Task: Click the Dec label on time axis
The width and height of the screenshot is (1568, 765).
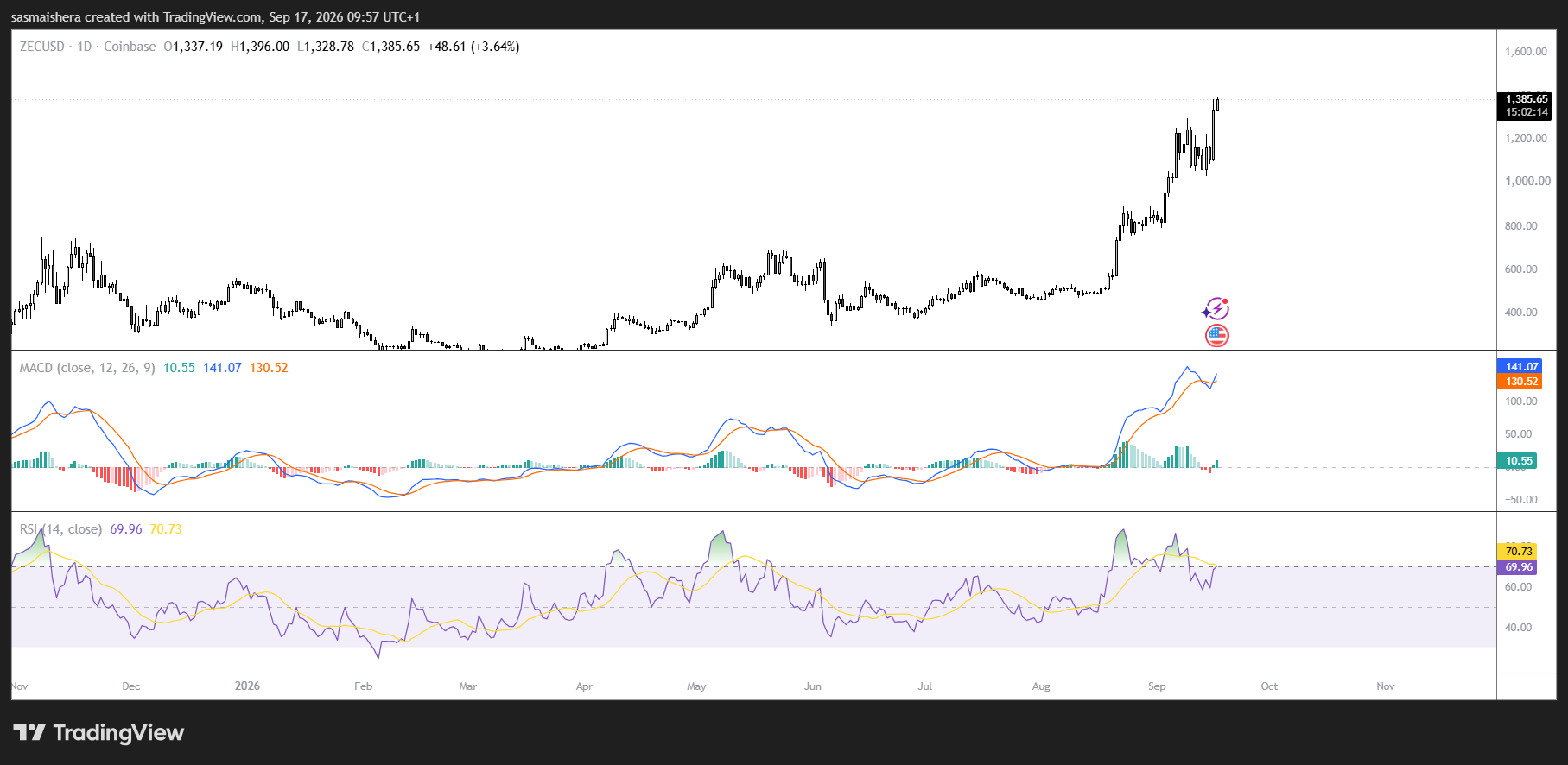Action: pos(131,686)
